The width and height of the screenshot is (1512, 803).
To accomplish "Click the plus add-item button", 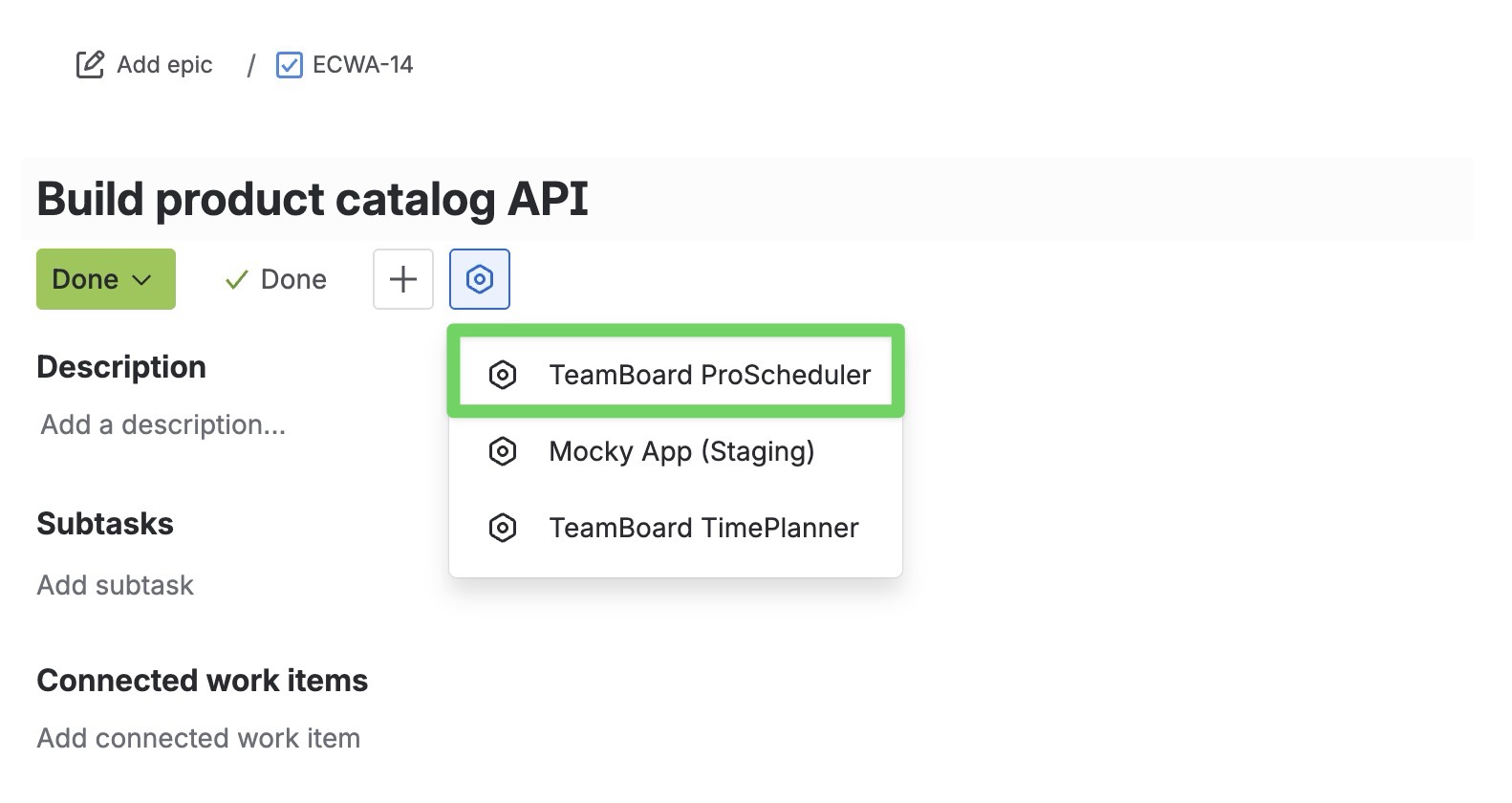I will (403, 279).
